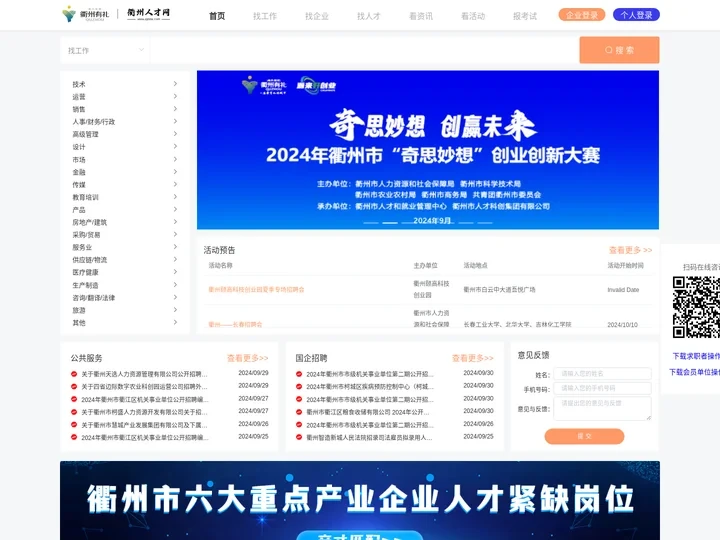
Task: Open 关于四省边际数字农业科创园 notice
Action: [x=144, y=387]
